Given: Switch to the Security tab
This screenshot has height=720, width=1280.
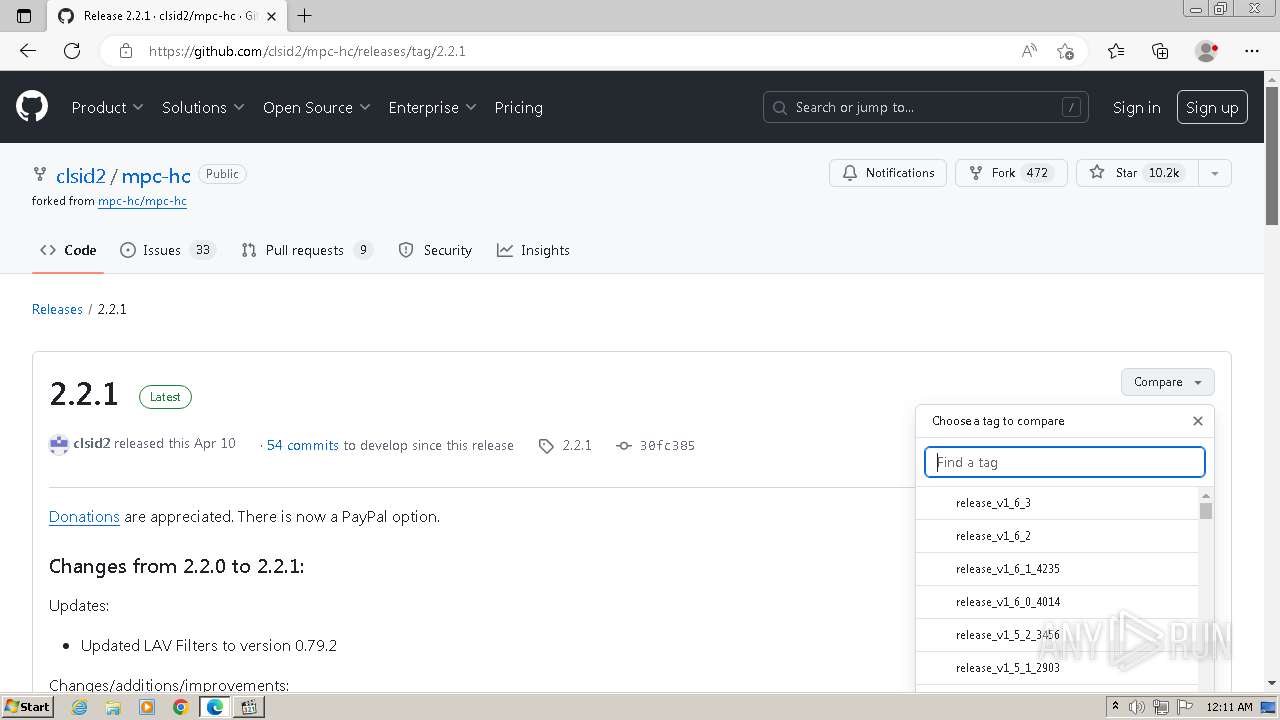Looking at the screenshot, I should click(x=435, y=250).
